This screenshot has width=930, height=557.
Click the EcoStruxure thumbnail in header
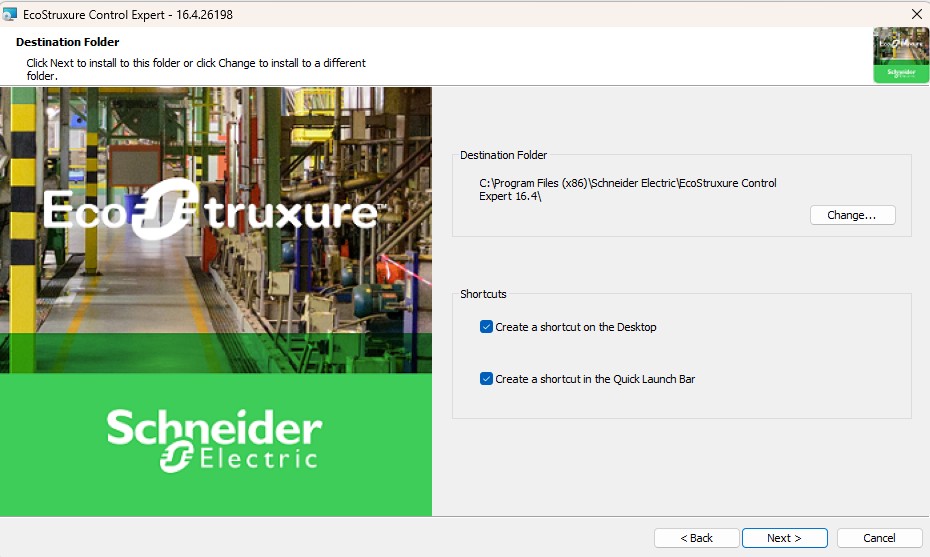[x=900, y=55]
